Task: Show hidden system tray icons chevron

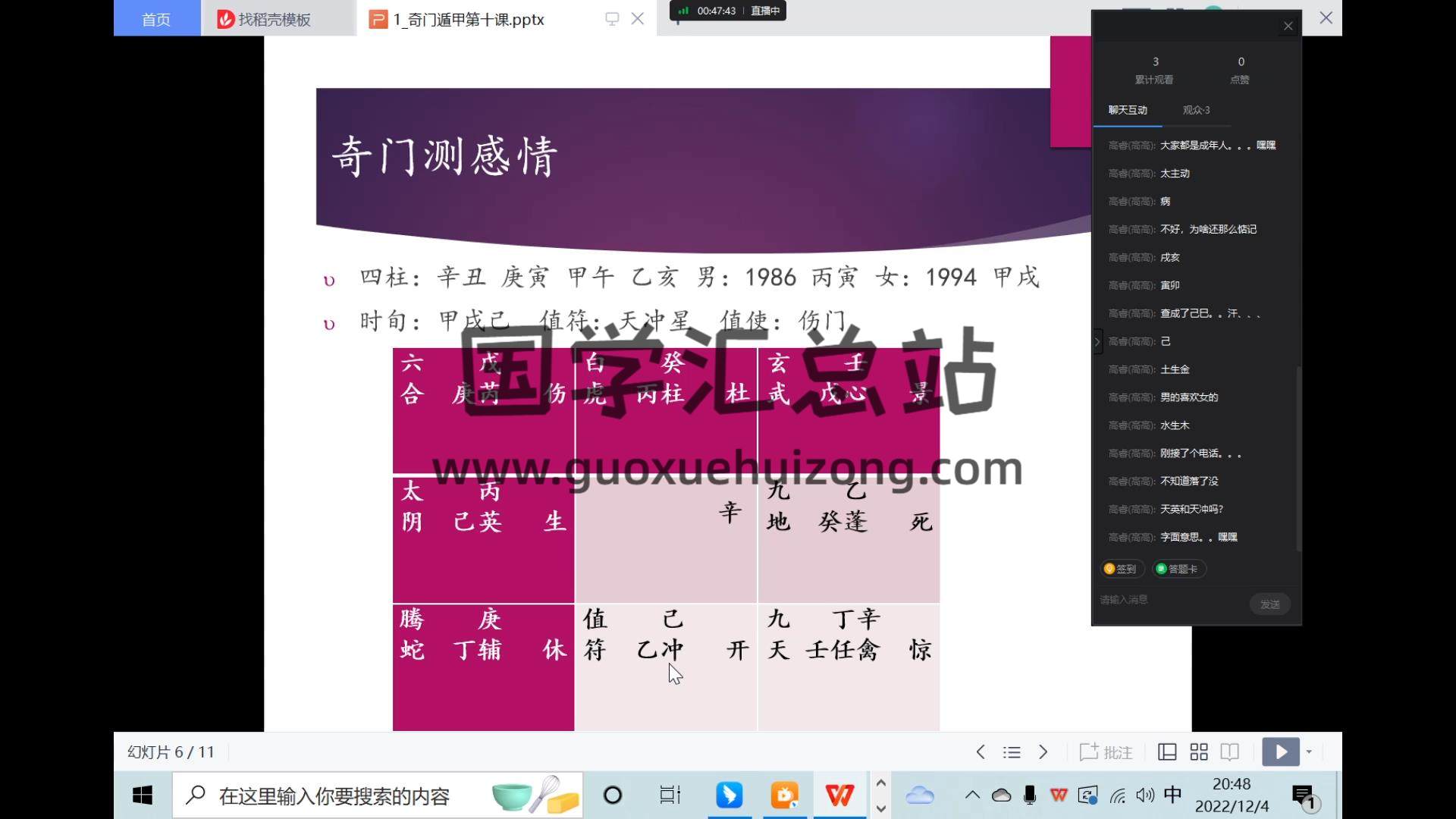Action: click(972, 795)
